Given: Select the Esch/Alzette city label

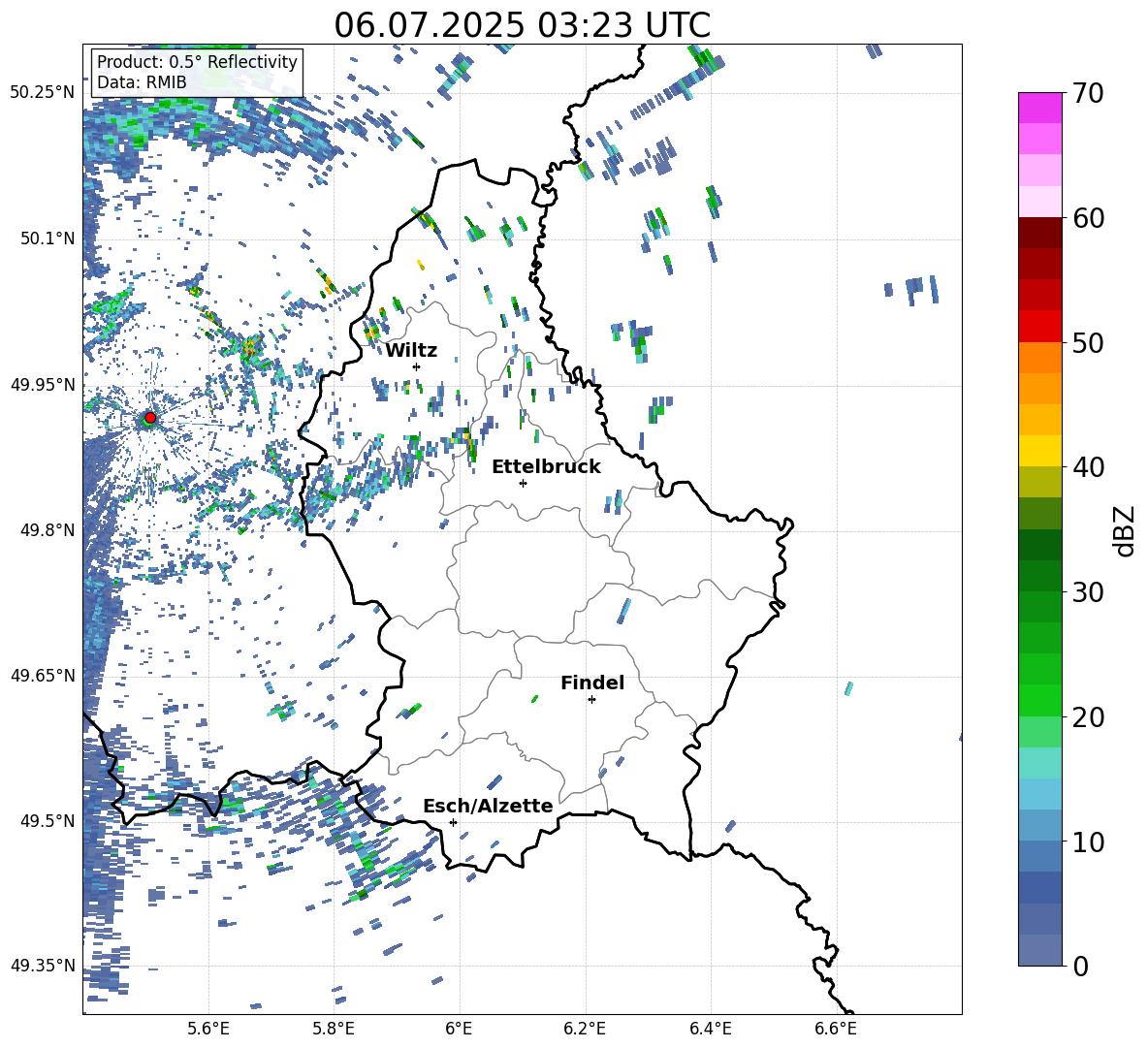Looking at the screenshot, I should pyautogui.click(x=488, y=806).
